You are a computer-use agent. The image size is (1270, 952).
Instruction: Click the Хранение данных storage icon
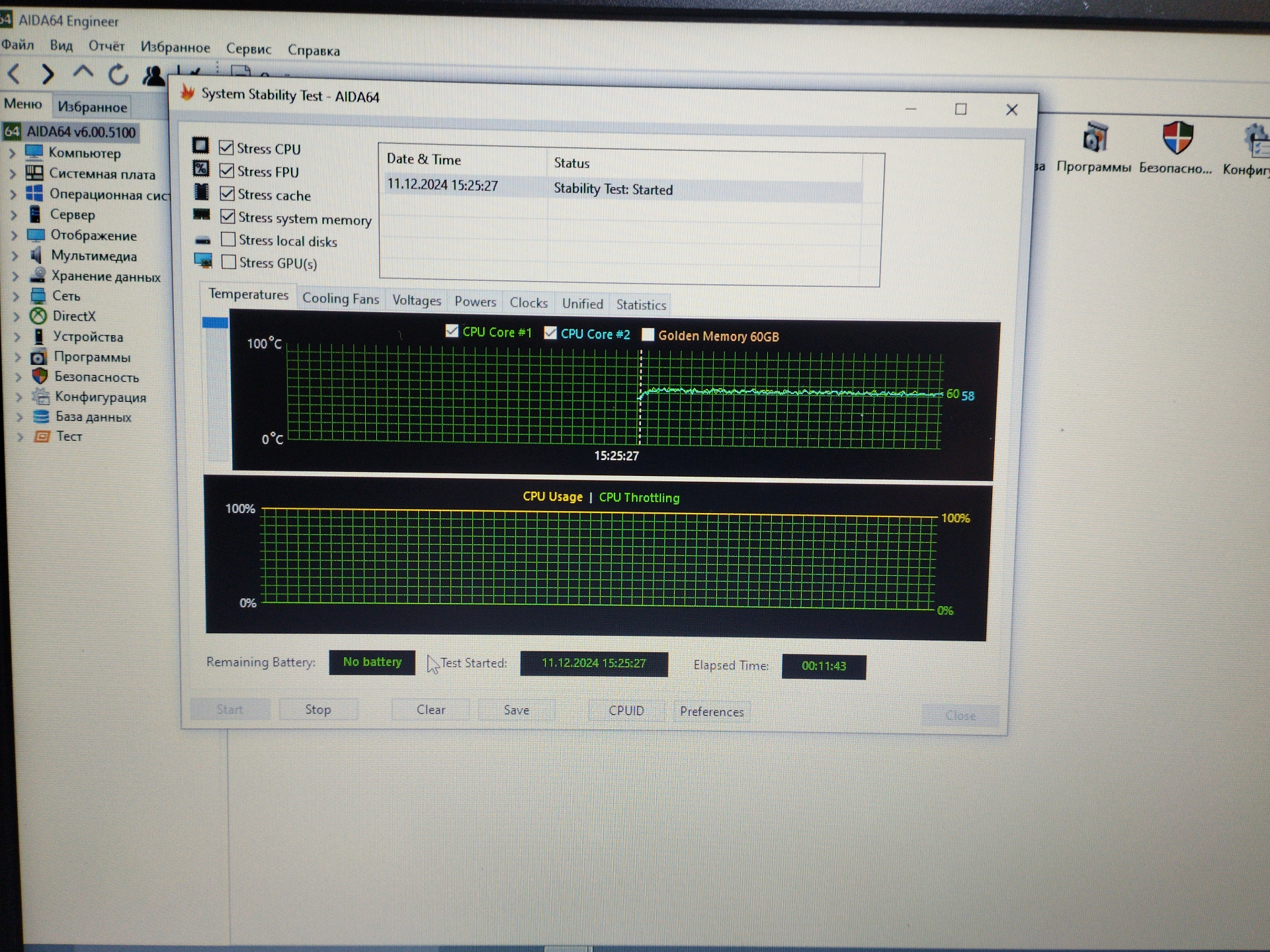38,276
